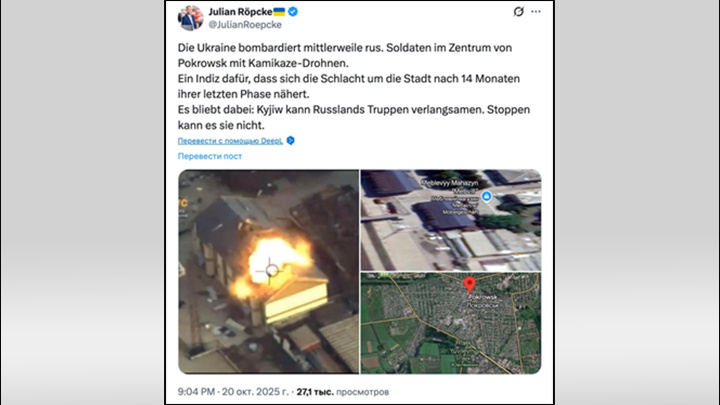The height and width of the screenshot is (405, 720).
Task: Open the three-dot more options menu
Action: [x=536, y=11]
